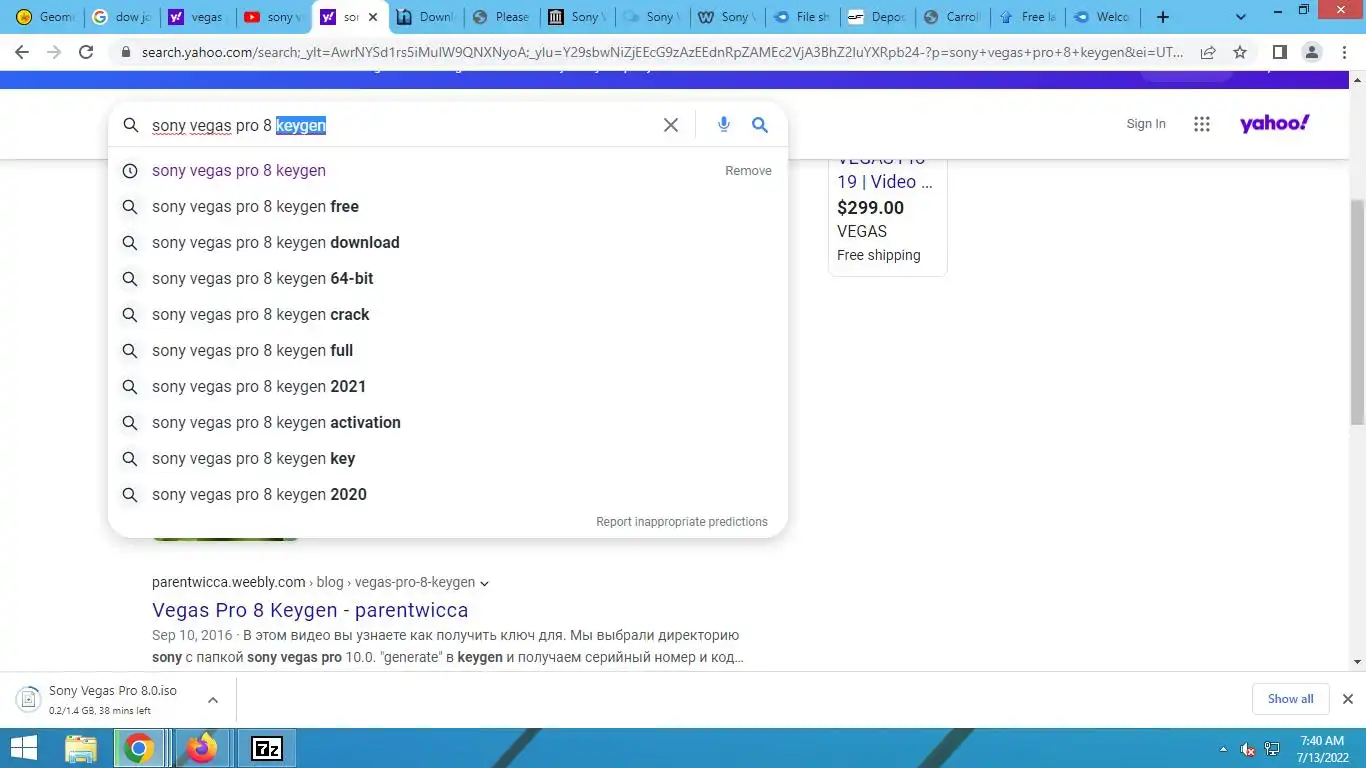1366x768 pixels.
Task: Select suggestion 'sony vegas pro 8 keygen activation'
Action: click(x=448, y=423)
